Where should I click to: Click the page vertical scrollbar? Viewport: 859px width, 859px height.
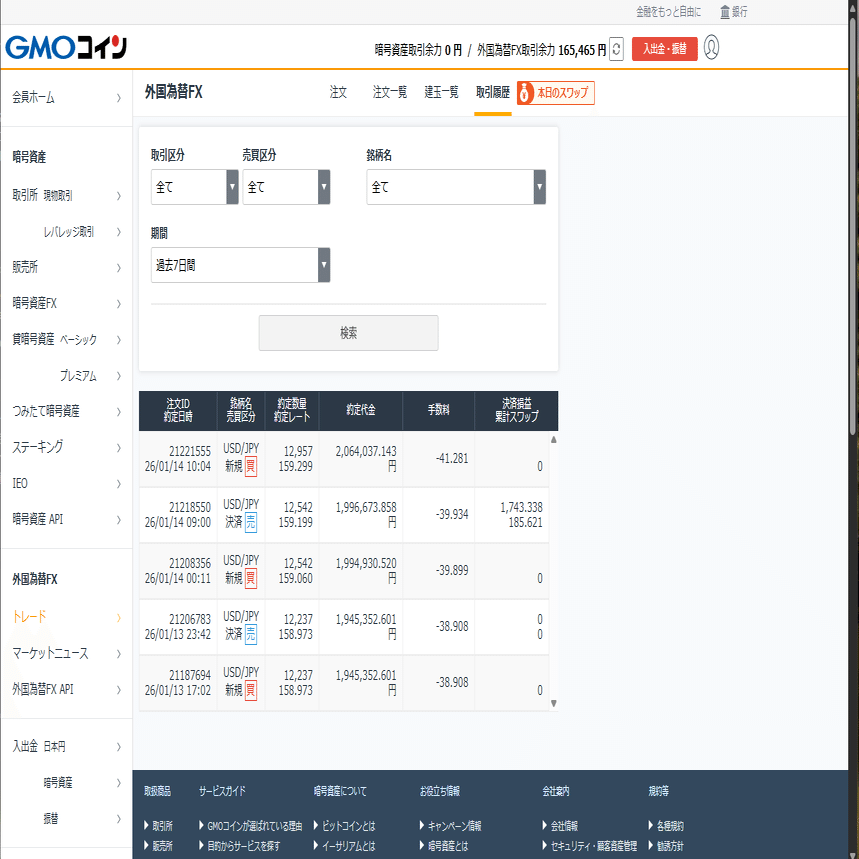pos(853,227)
